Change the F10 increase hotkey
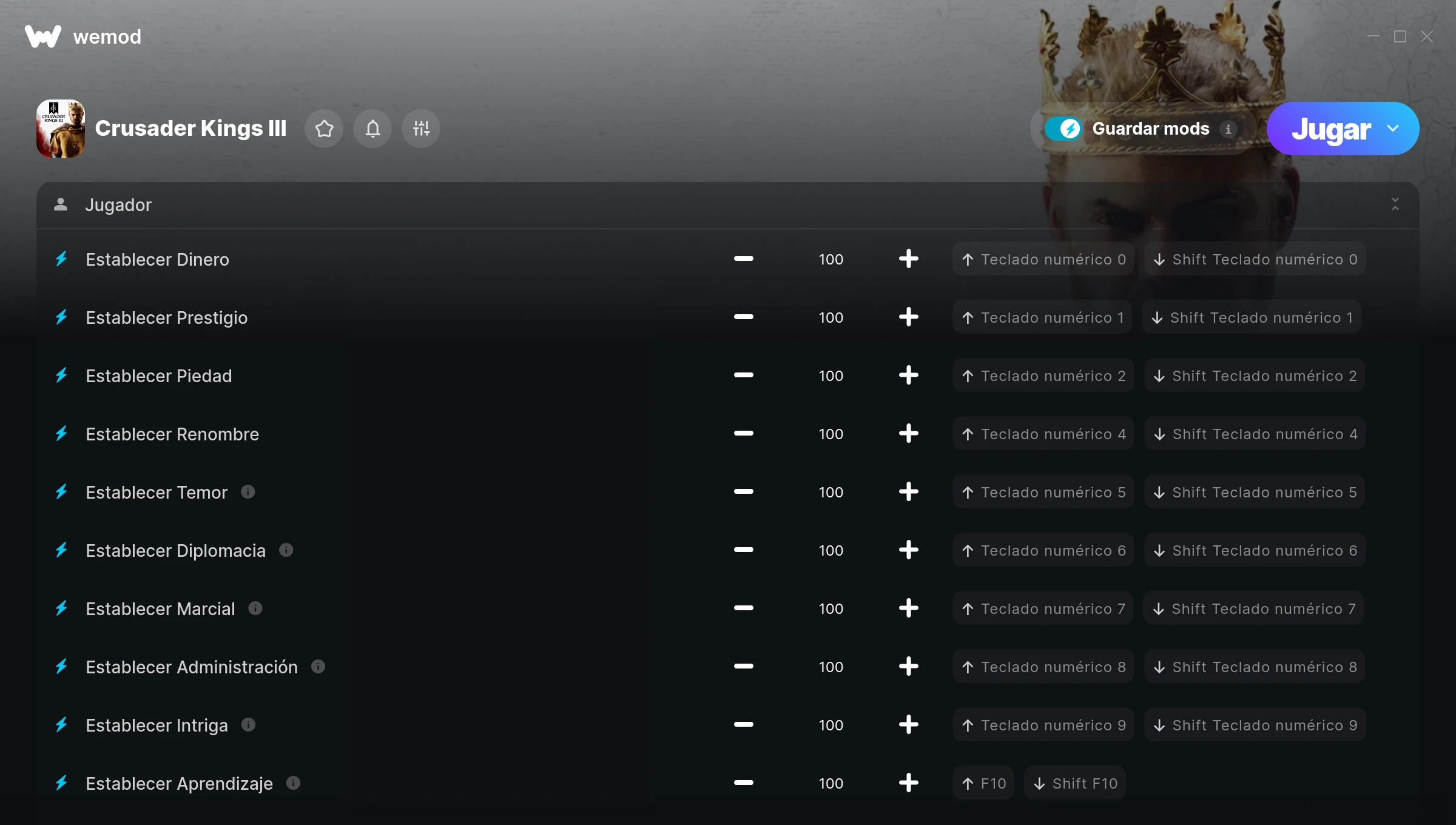Viewport: 1456px width, 825px height. point(983,783)
